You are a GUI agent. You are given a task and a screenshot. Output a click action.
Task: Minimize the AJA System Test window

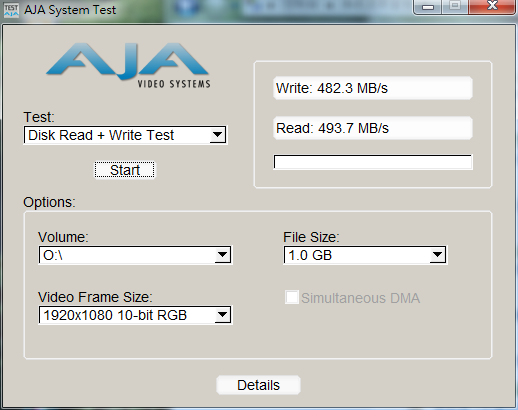tap(428, 7)
